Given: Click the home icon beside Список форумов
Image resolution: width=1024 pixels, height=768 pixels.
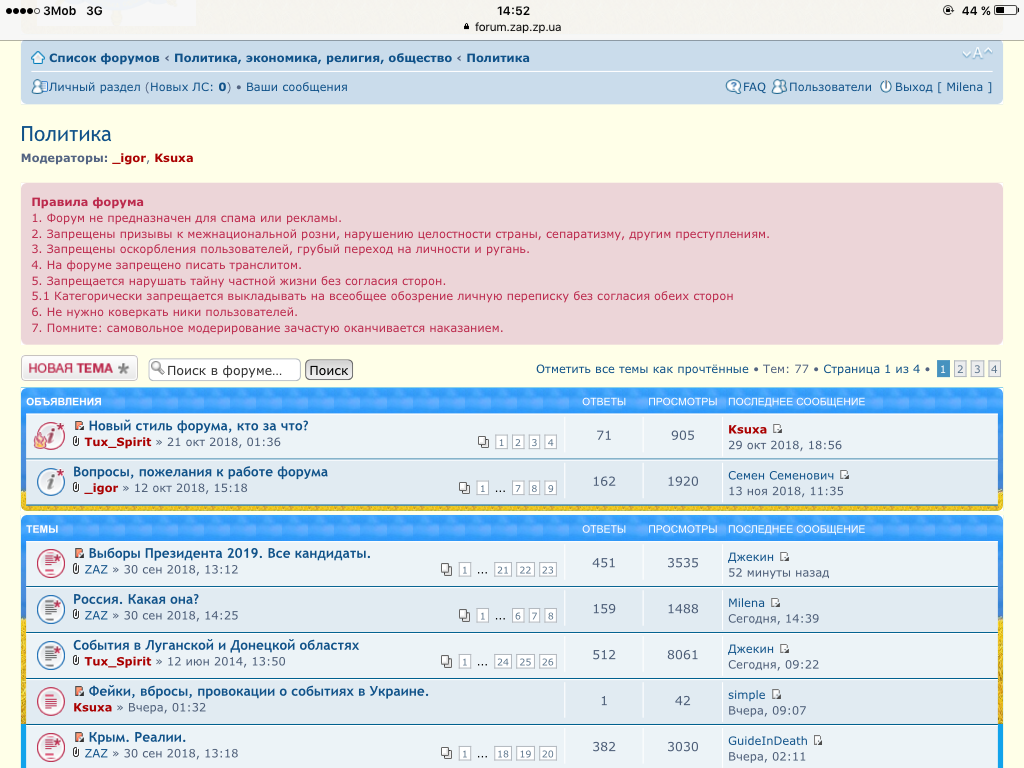Looking at the screenshot, I should point(38,58).
